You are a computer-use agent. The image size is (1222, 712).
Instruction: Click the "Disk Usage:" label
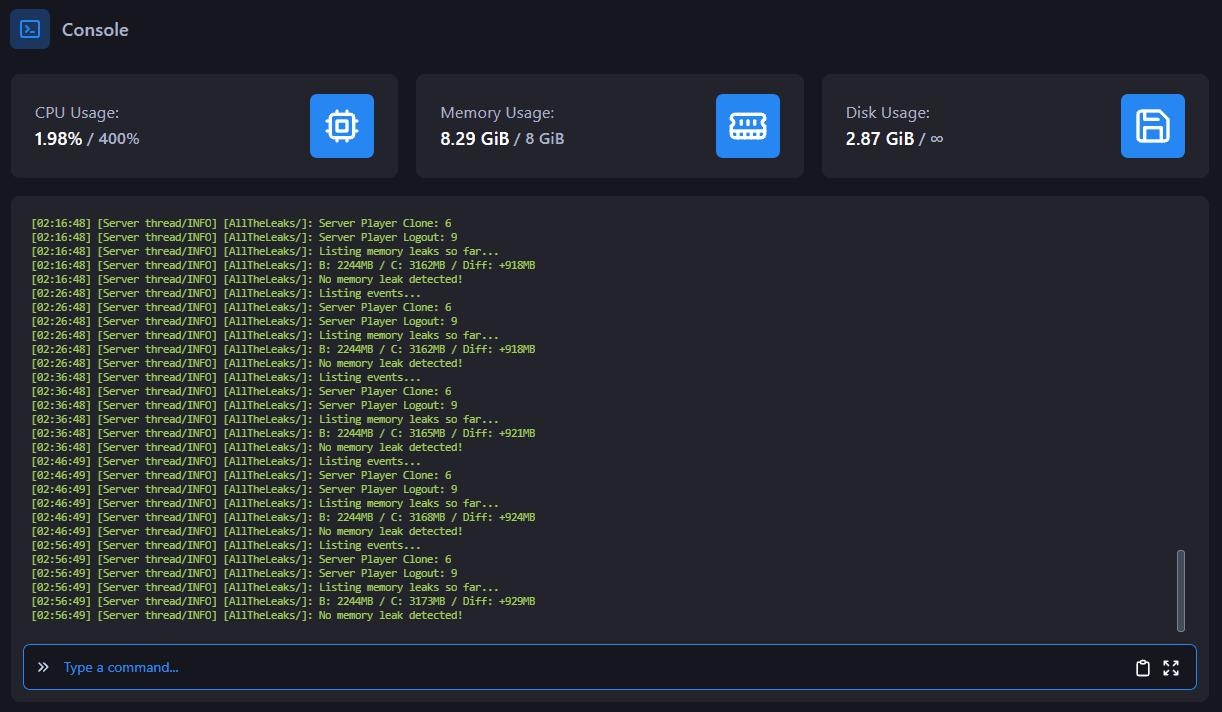coord(888,113)
